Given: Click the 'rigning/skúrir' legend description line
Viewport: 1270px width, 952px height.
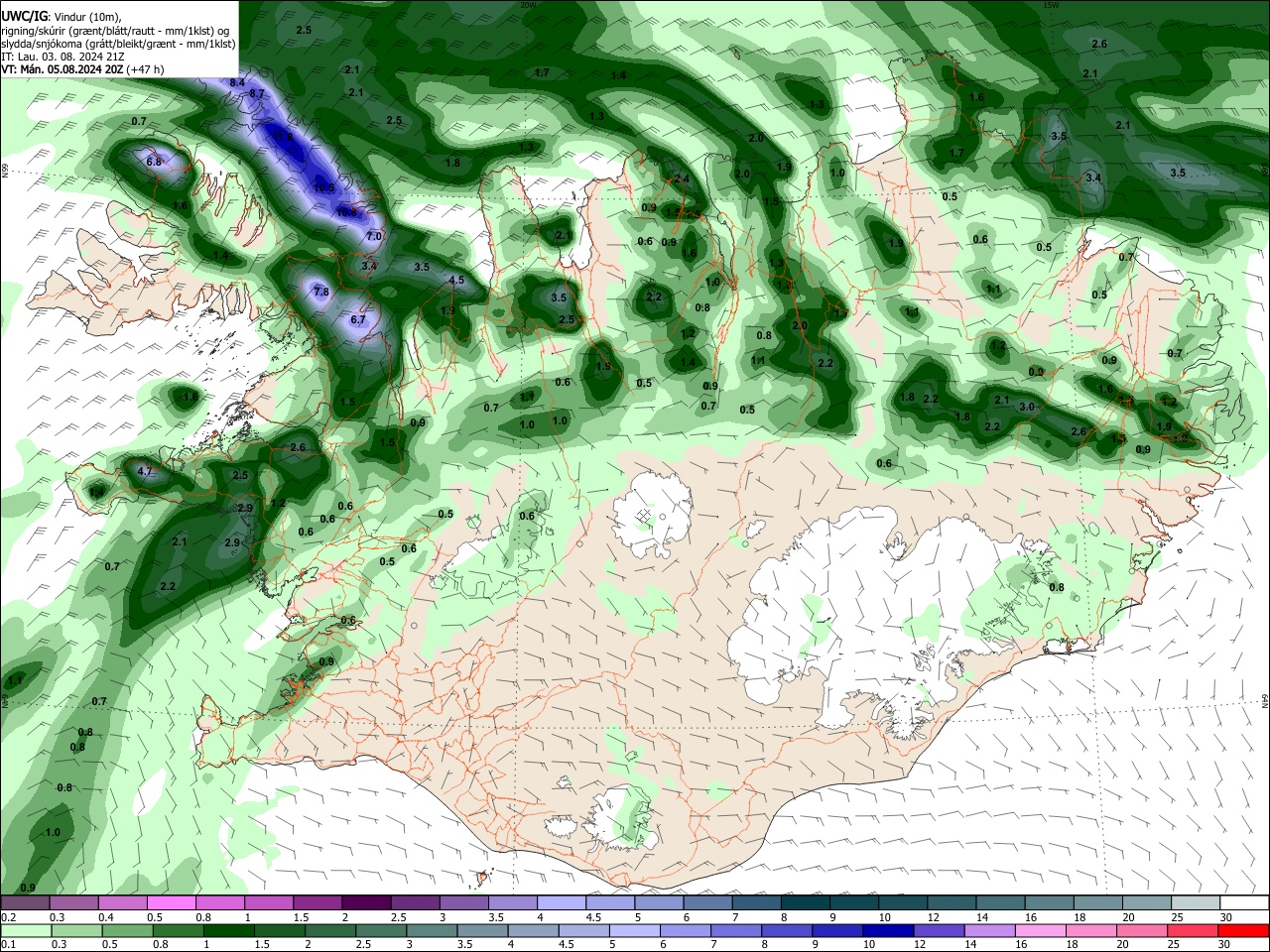Looking at the screenshot, I should [x=114, y=30].
